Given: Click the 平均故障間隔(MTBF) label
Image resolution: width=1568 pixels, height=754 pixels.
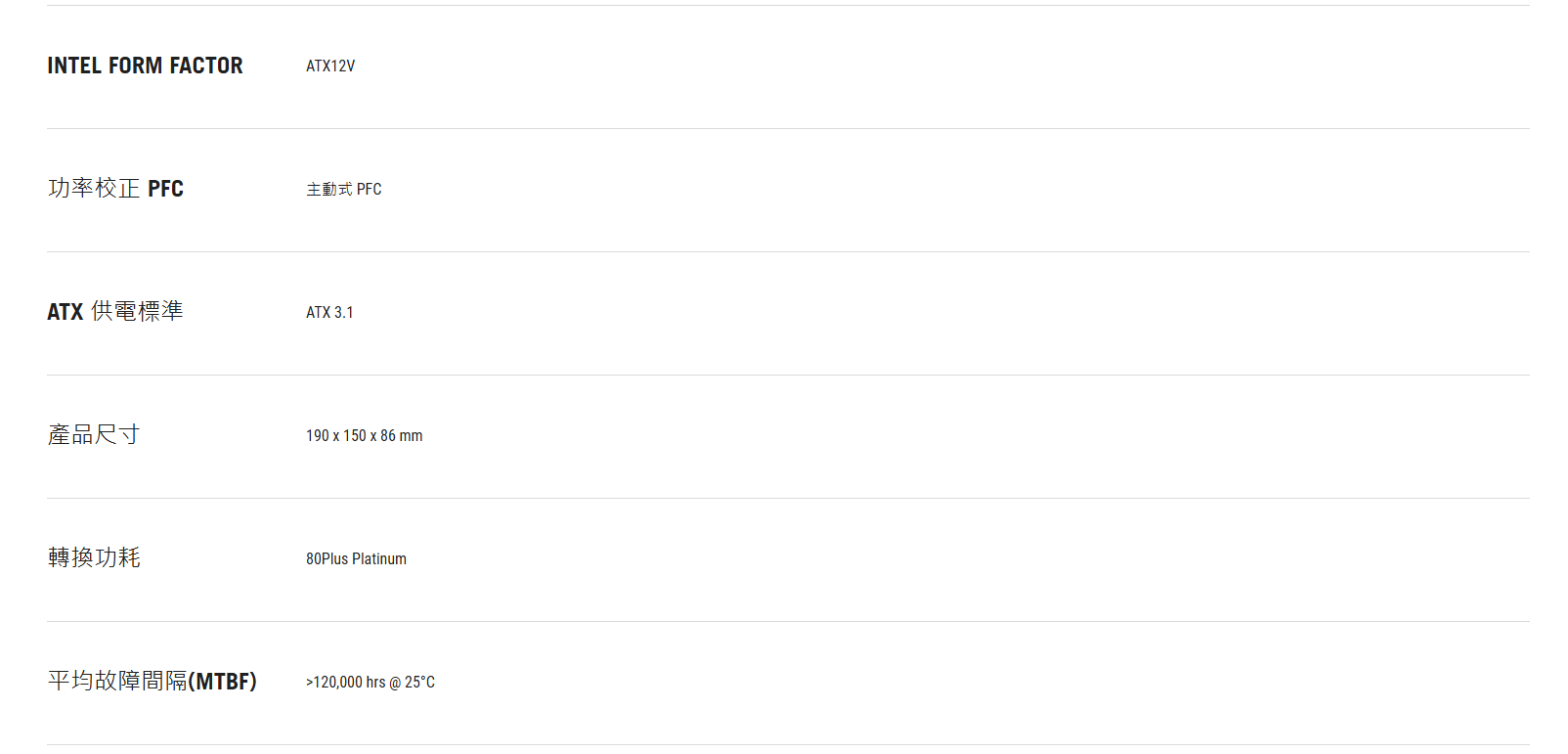Looking at the screenshot, I should click(x=152, y=682).
